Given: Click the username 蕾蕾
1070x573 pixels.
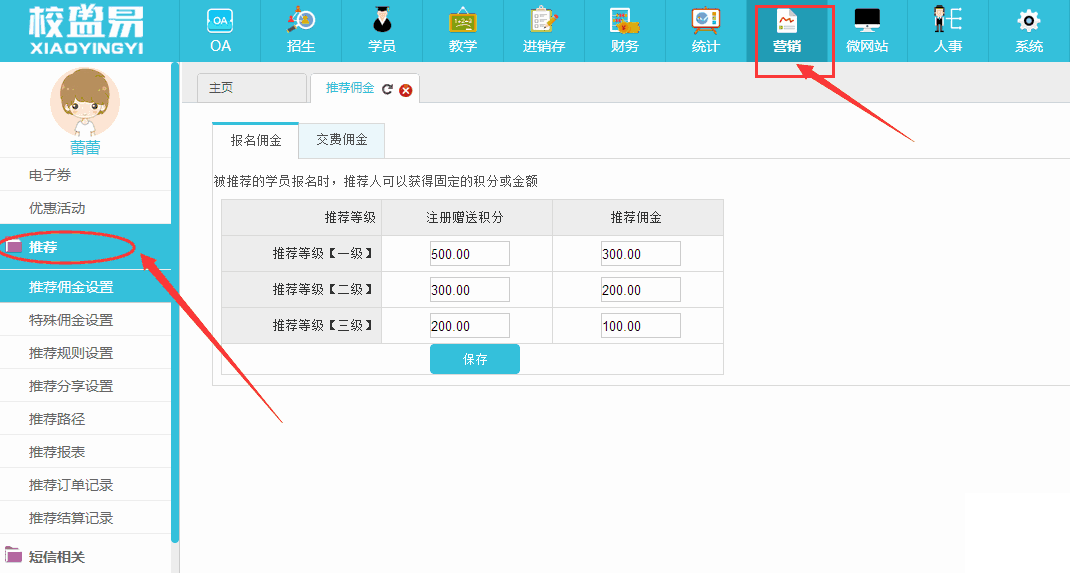Looking at the screenshot, I should point(85,147).
